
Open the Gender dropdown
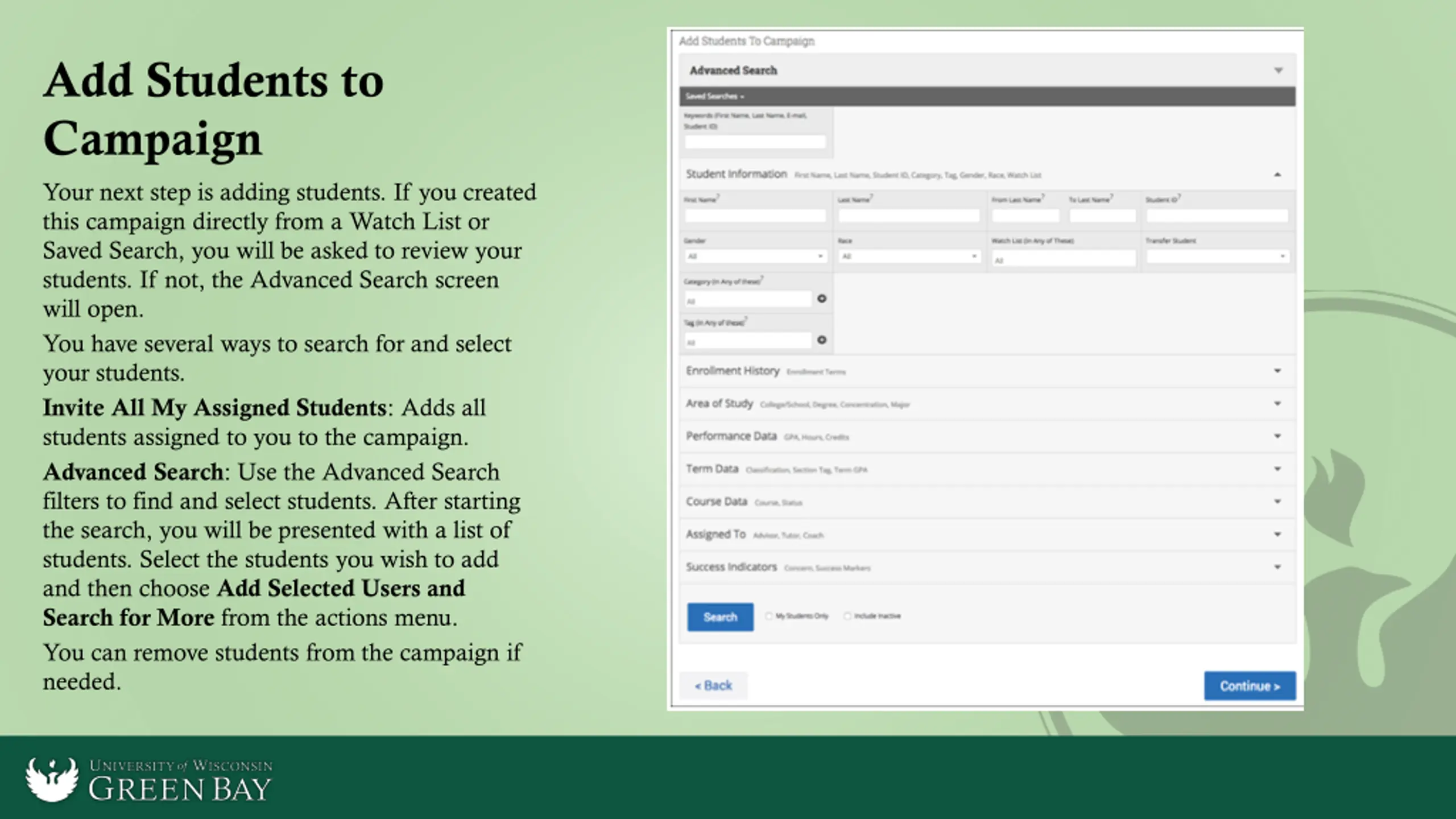[x=755, y=257]
